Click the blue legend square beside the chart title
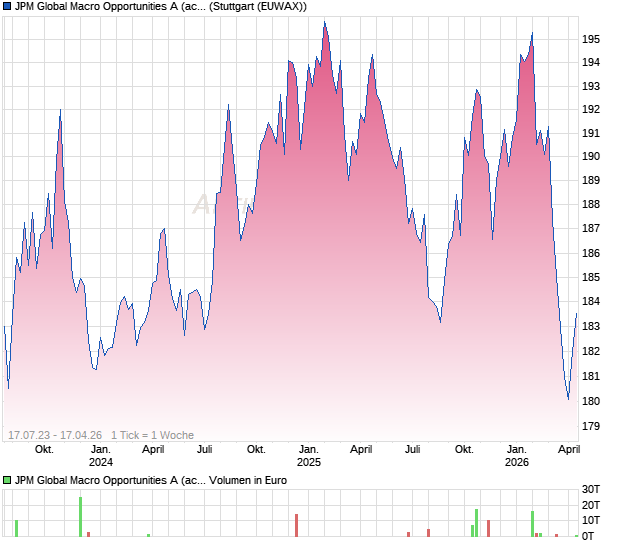 point(7,6)
